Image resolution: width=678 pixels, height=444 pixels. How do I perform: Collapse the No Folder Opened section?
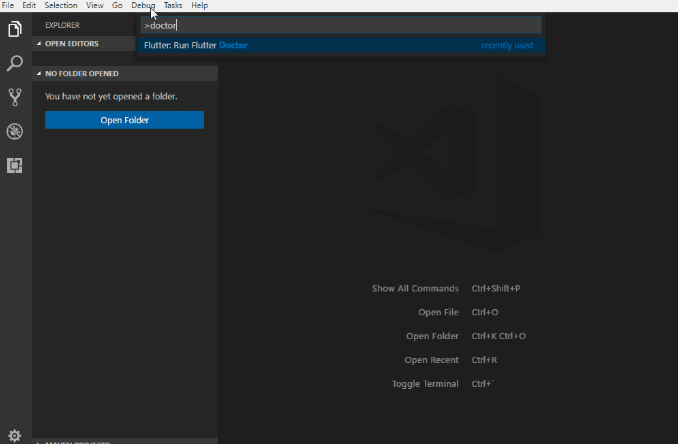tap(82, 74)
